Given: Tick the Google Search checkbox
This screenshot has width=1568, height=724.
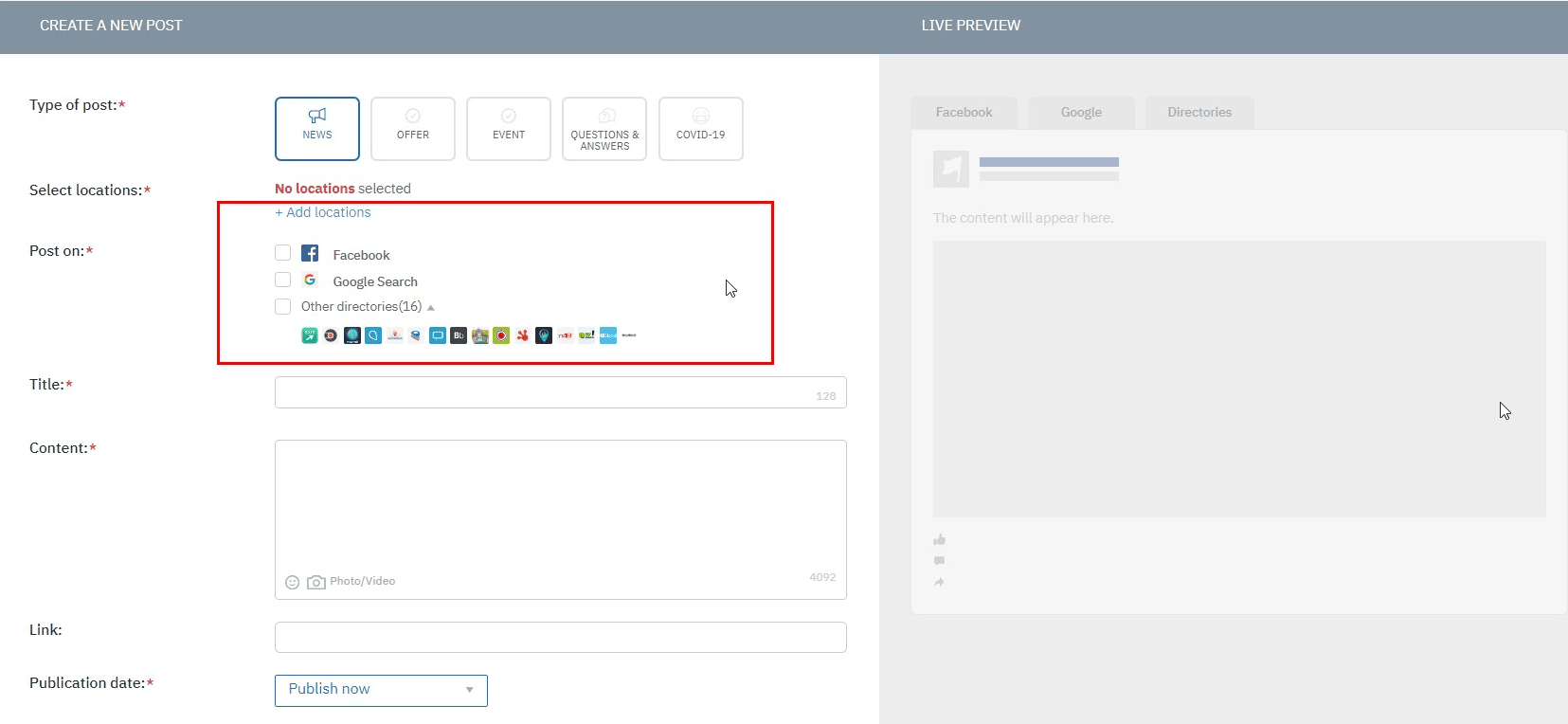Looking at the screenshot, I should [282, 280].
